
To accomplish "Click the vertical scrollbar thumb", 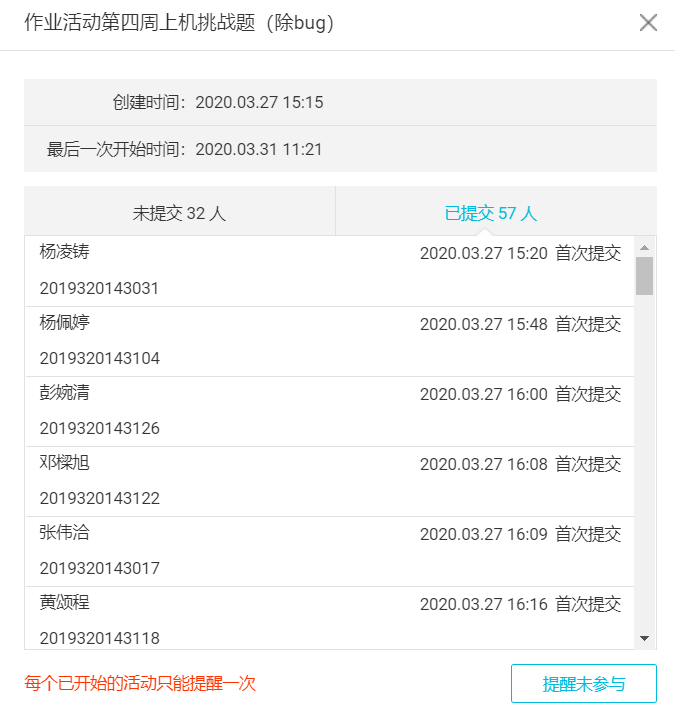I will pyautogui.click(x=644, y=276).
